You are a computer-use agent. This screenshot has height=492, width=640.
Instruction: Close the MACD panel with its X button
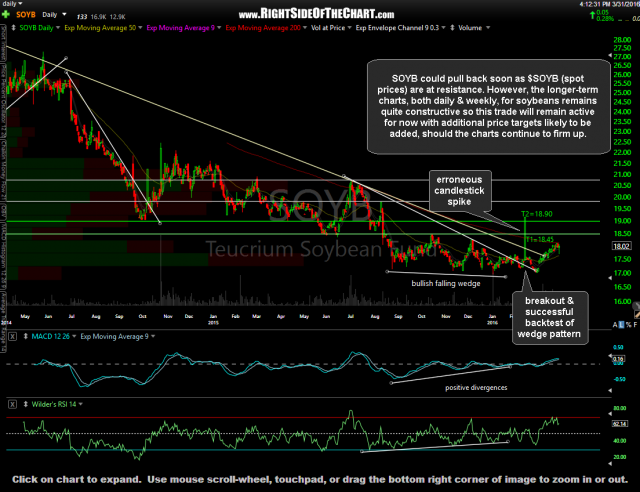pos(13,336)
